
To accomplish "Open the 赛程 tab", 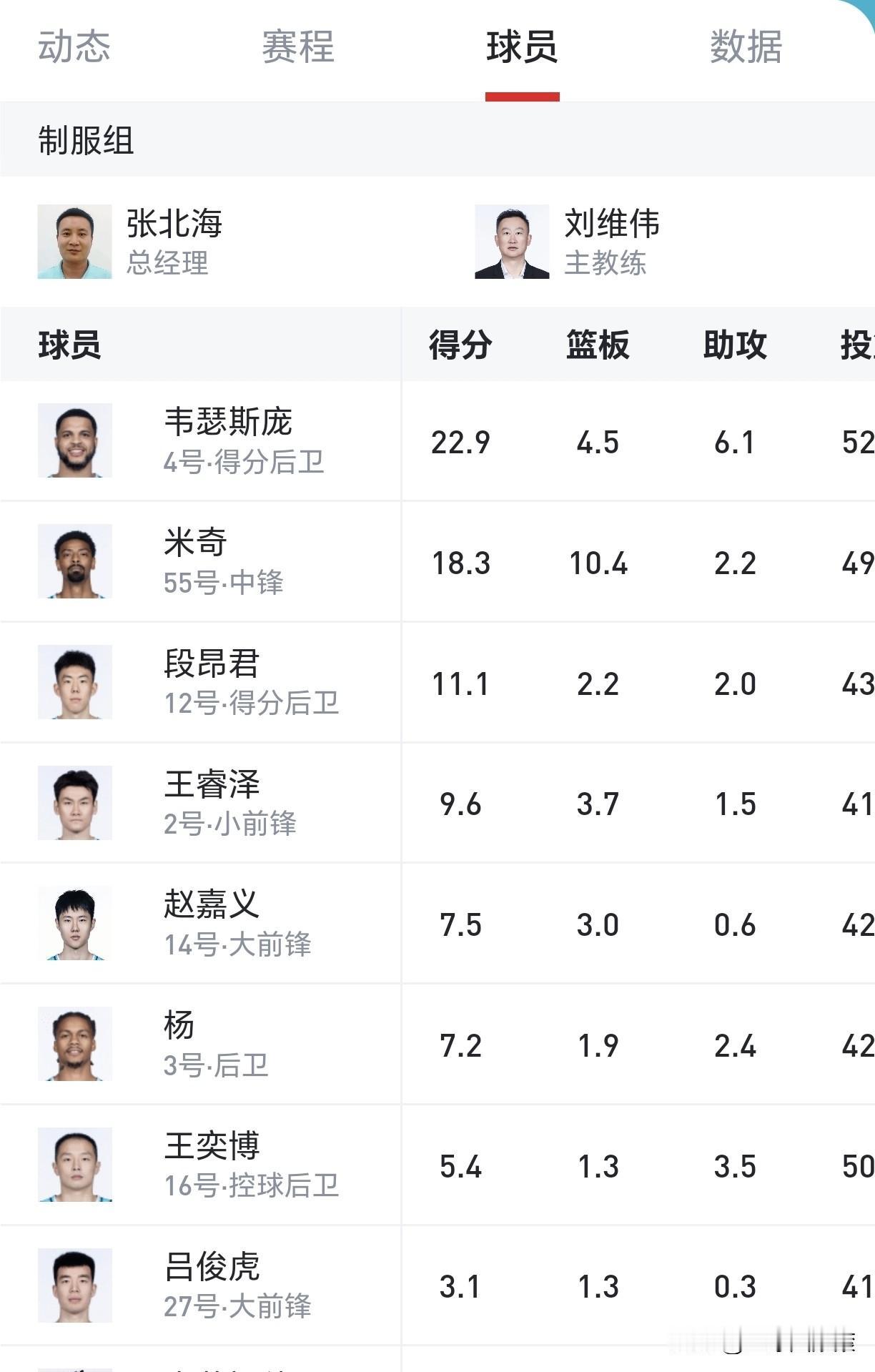I will 298,47.
